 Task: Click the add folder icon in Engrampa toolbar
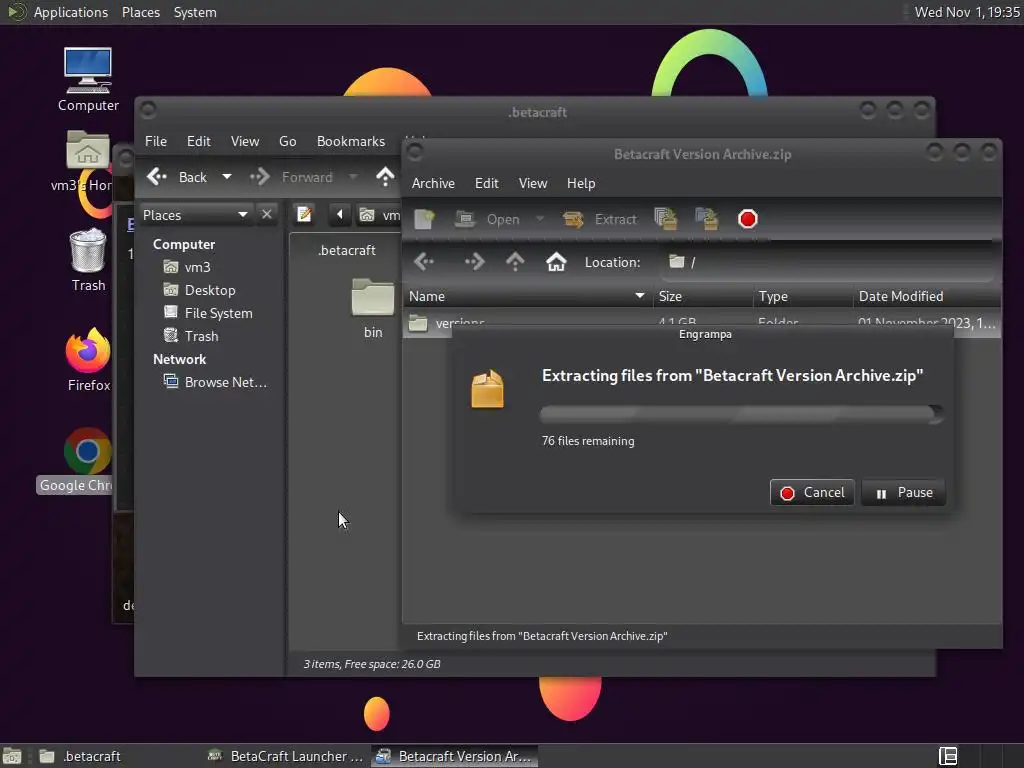[x=707, y=219]
